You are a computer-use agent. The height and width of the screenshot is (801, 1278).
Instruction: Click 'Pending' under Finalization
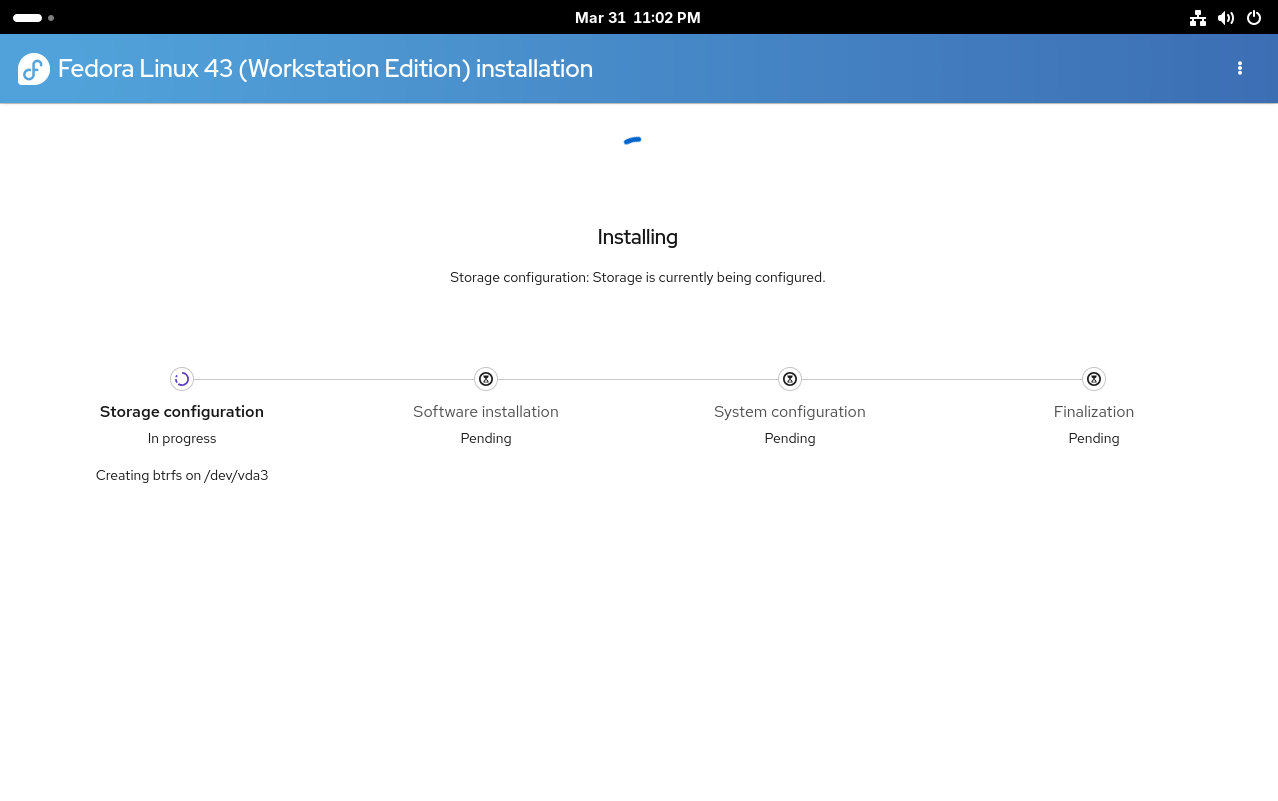point(1094,438)
